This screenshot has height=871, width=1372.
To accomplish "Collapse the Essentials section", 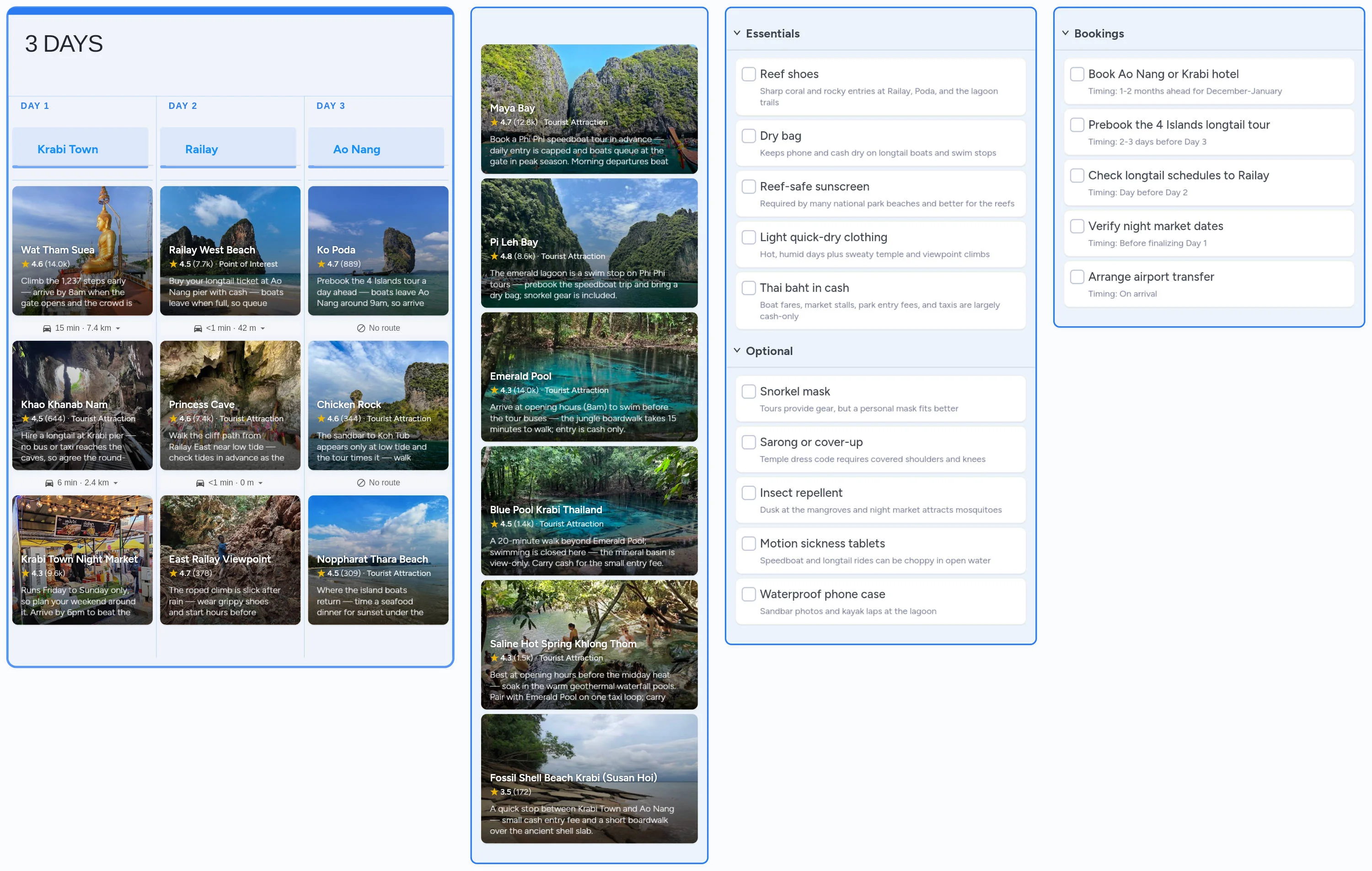I will pos(737,33).
